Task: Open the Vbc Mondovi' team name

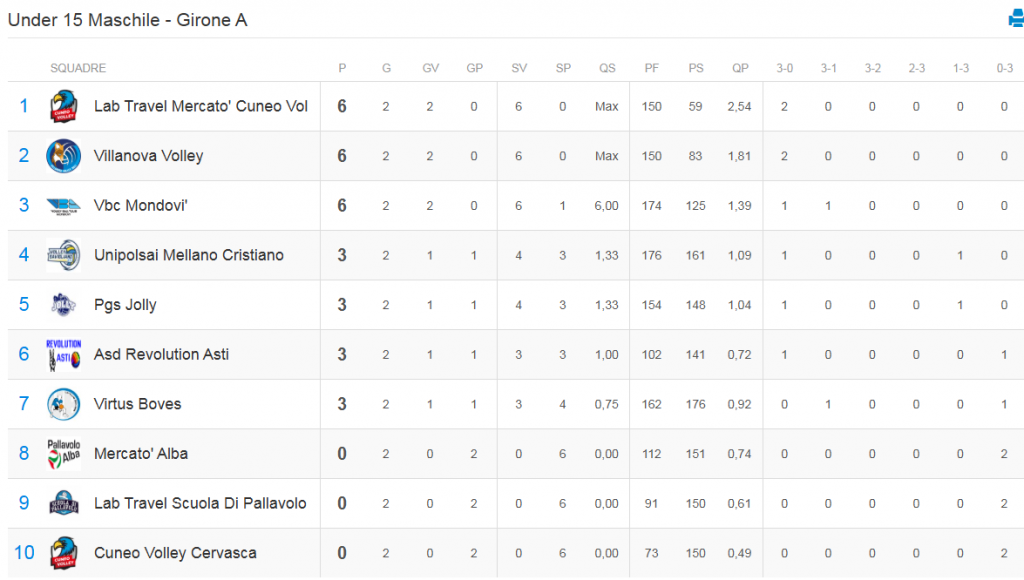Action: pos(141,206)
